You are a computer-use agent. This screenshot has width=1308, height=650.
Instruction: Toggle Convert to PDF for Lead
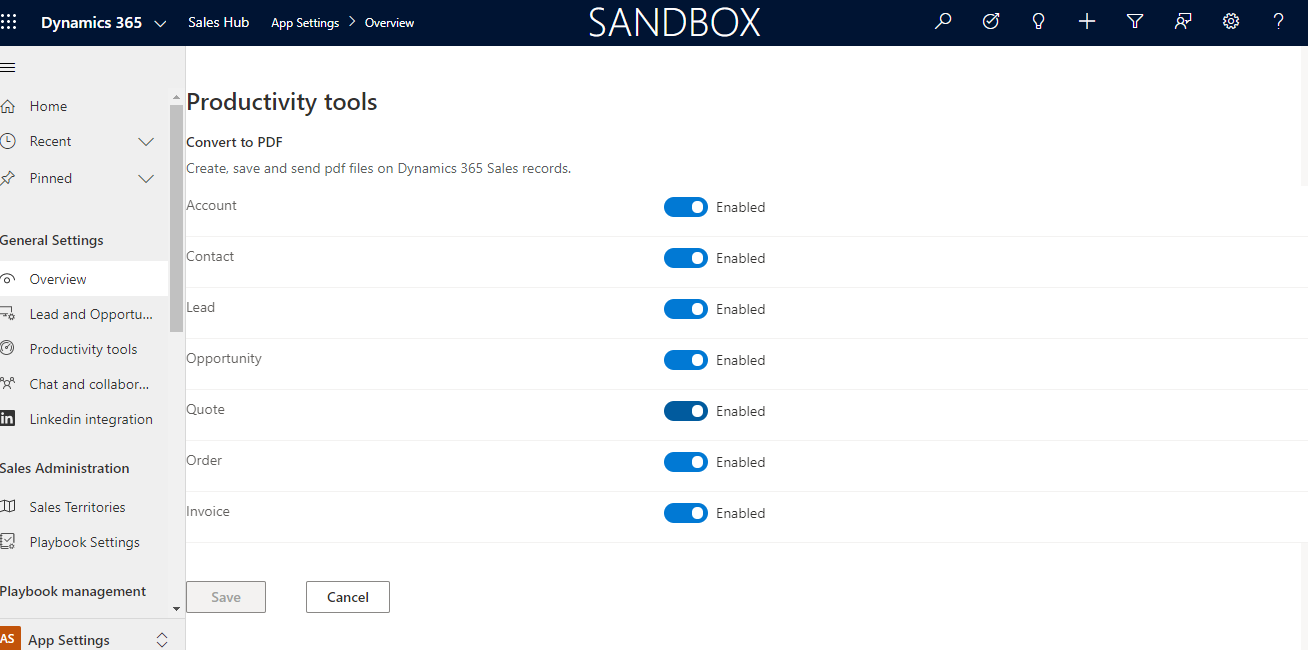tap(686, 309)
